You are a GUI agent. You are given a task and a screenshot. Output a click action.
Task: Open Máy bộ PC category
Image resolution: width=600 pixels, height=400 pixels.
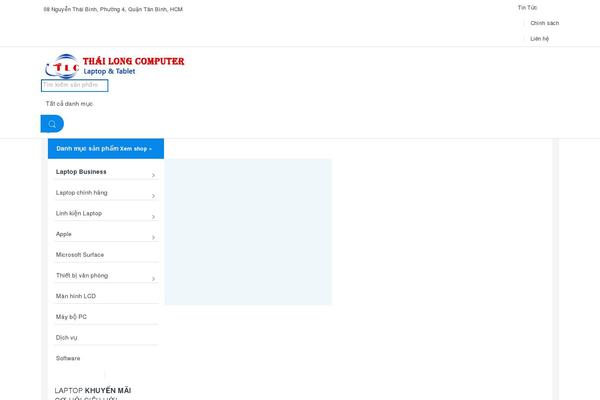[x=71, y=317]
